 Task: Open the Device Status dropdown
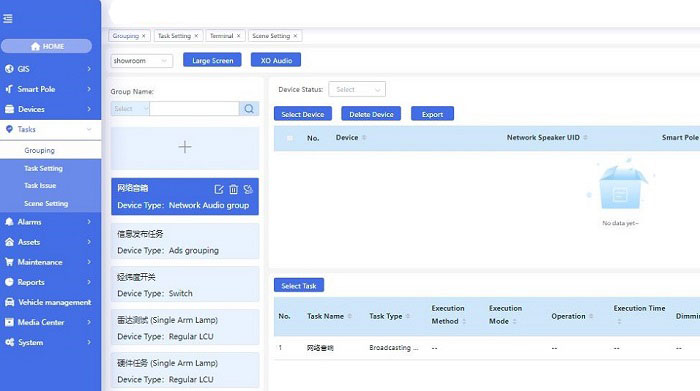point(357,89)
